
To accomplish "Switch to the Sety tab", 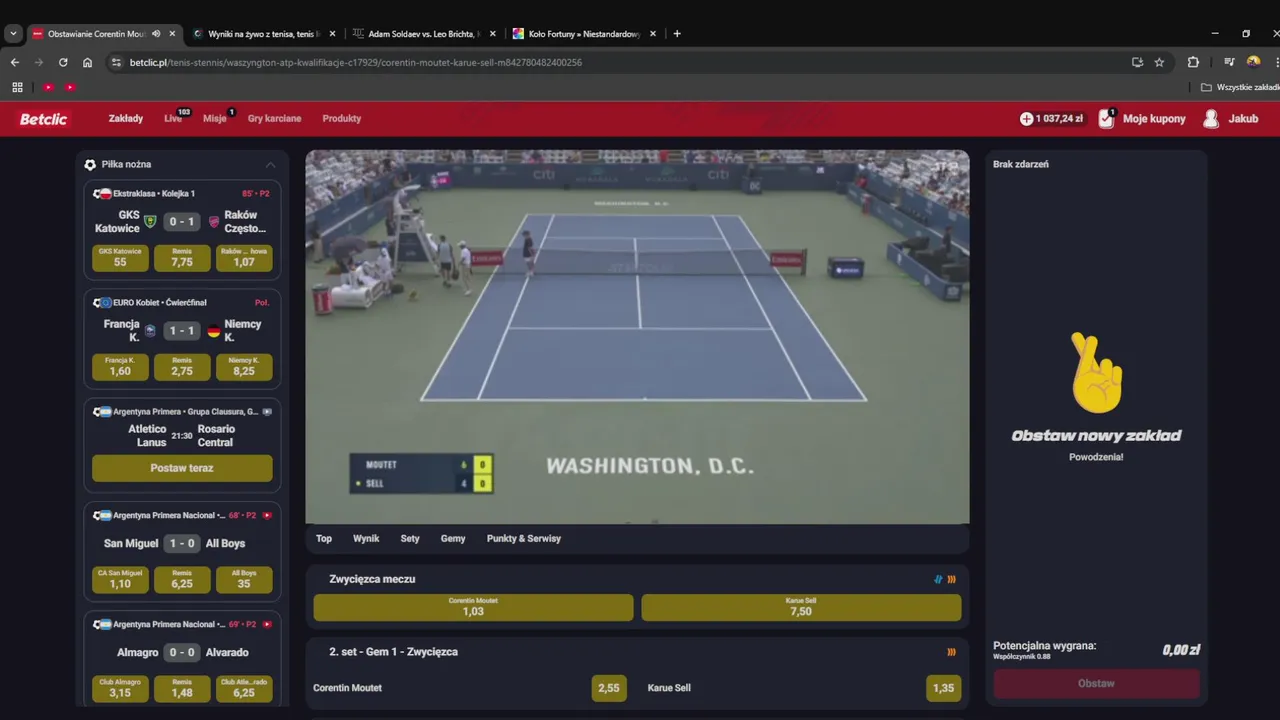I will click(x=410, y=538).
